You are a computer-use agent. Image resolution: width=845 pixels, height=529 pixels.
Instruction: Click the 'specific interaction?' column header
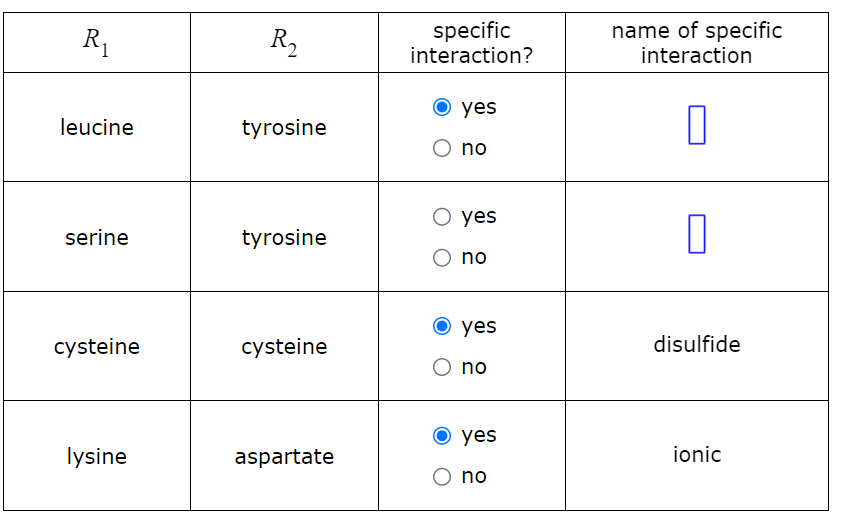472,43
